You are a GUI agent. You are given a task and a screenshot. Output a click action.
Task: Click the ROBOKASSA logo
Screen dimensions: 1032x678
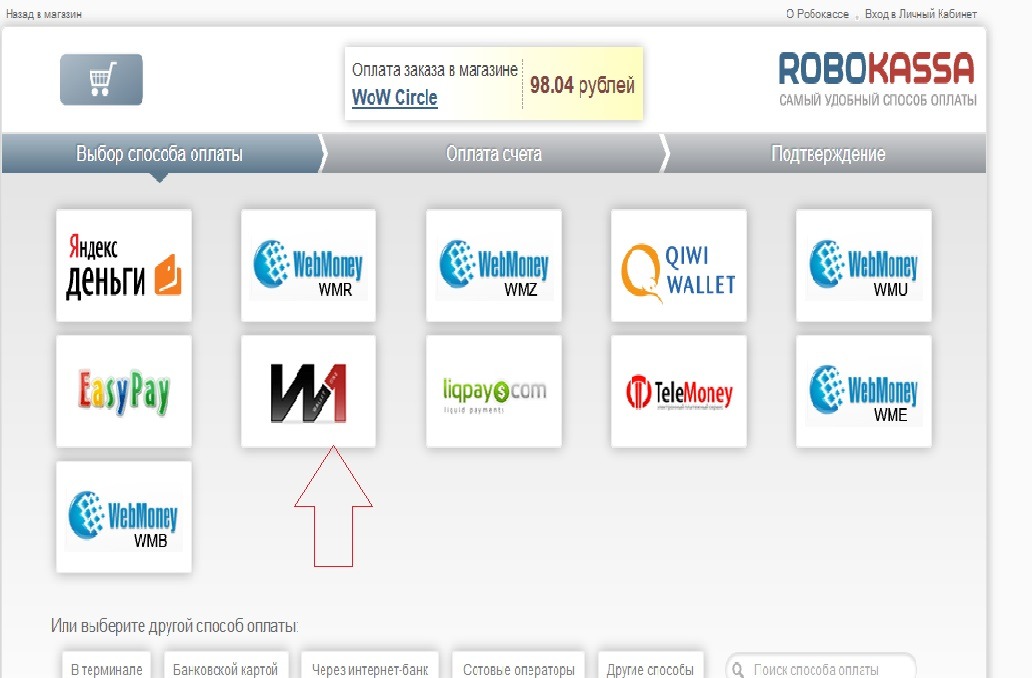coord(877,68)
